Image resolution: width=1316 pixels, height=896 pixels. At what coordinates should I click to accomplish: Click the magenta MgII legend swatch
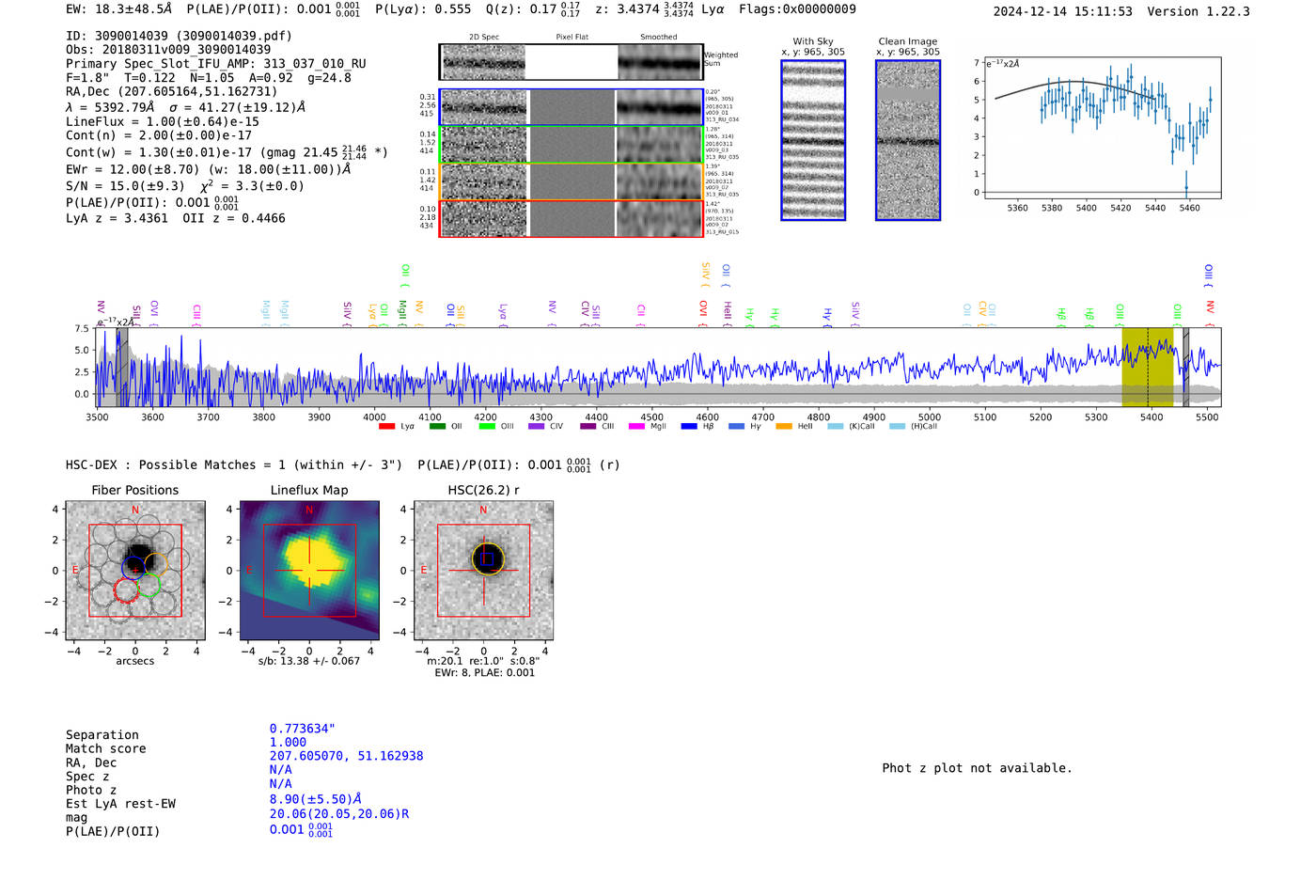636,427
